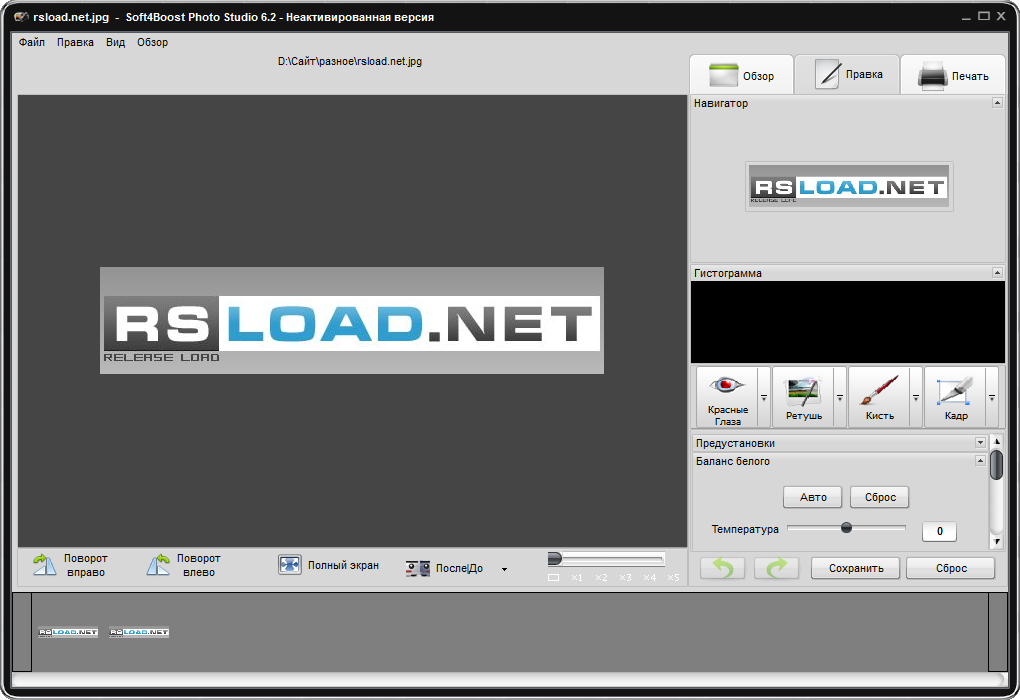The width and height of the screenshot is (1020, 700).
Task: Select the Crop (Кадр) tool
Action: (955, 397)
